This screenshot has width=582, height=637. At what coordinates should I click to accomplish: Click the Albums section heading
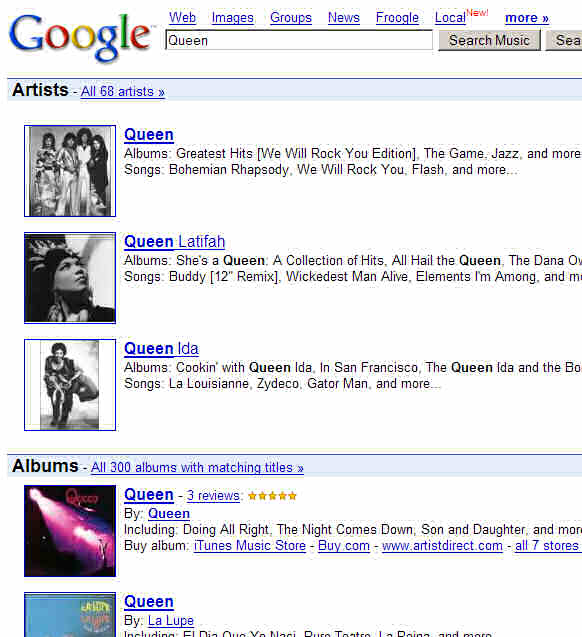click(45, 466)
